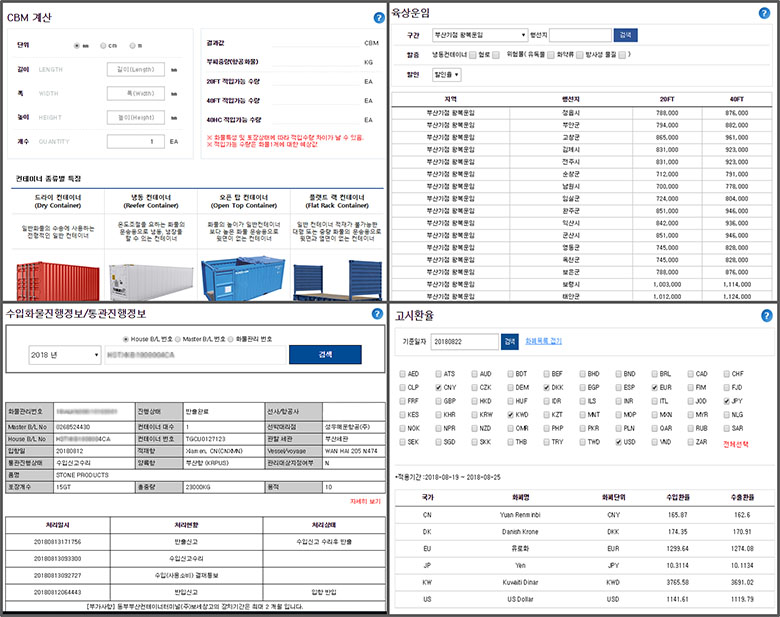Open the 할인율 discount dropdown
This screenshot has height=617, width=780.
[x=447, y=75]
